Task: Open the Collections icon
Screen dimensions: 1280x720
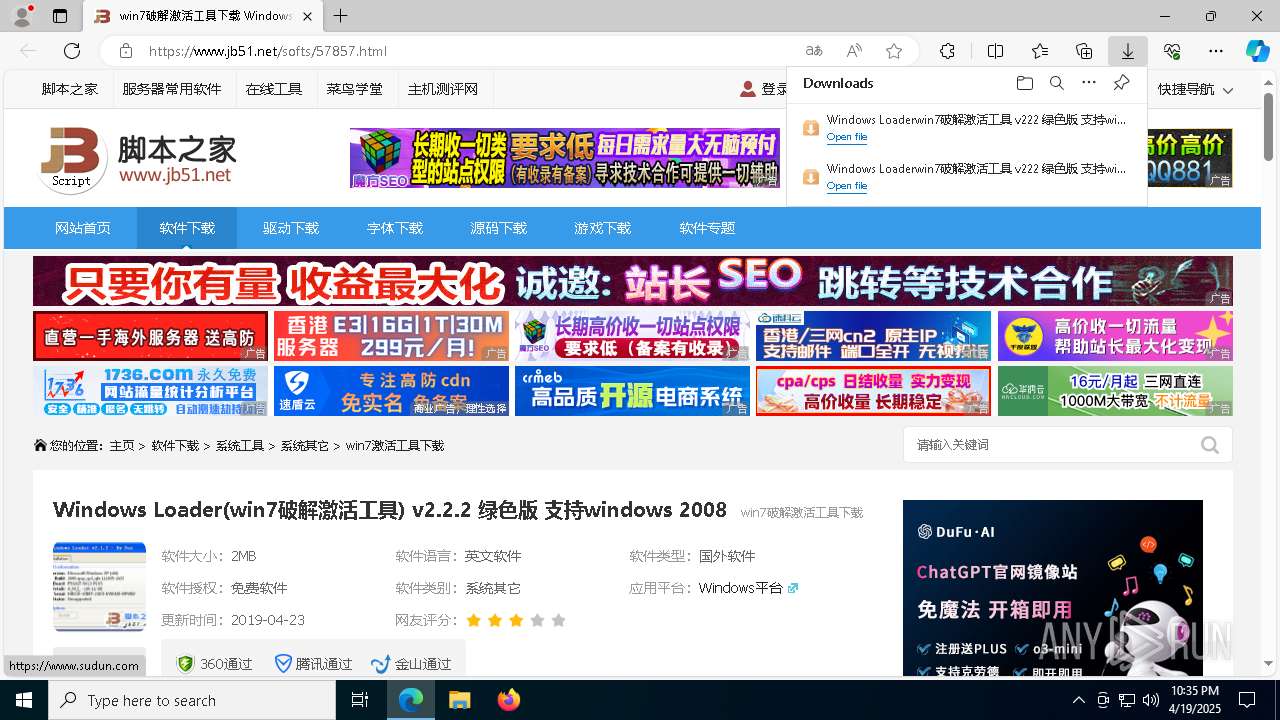Action: click(x=1084, y=51)
